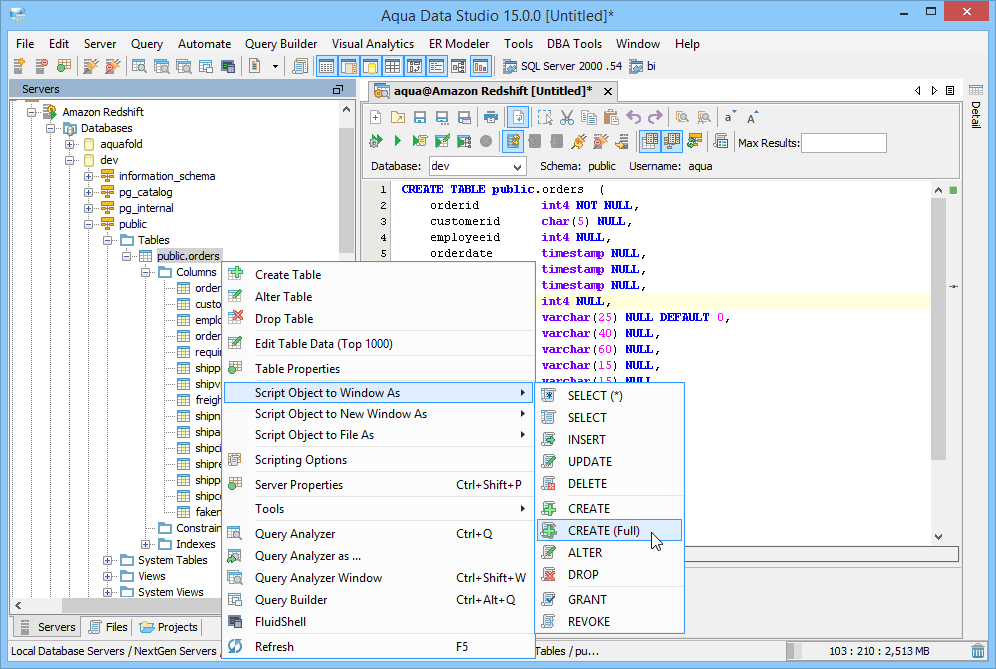Viewport: 996px width, 669px height.
Task: Click the Copy icon in editor toolbar
Action: (589, 117)
